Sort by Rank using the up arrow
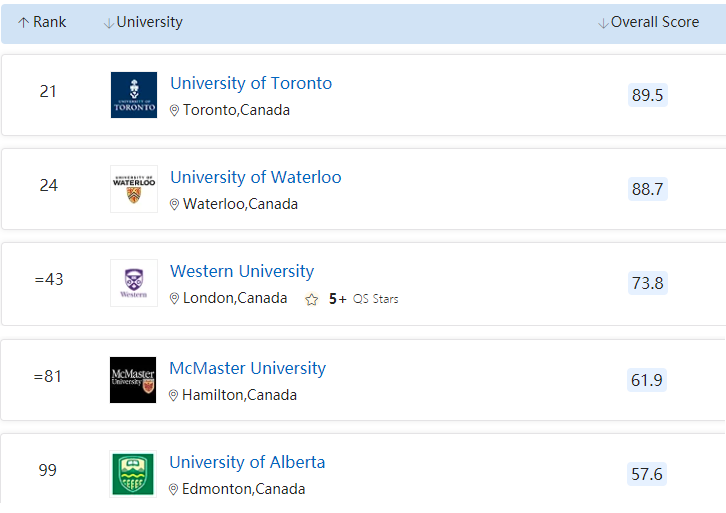The image size is (726, 513). click(23, 23)
